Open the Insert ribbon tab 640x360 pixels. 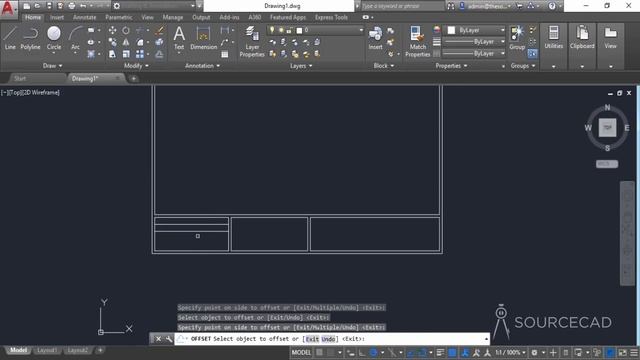click(x=57, y=18)
